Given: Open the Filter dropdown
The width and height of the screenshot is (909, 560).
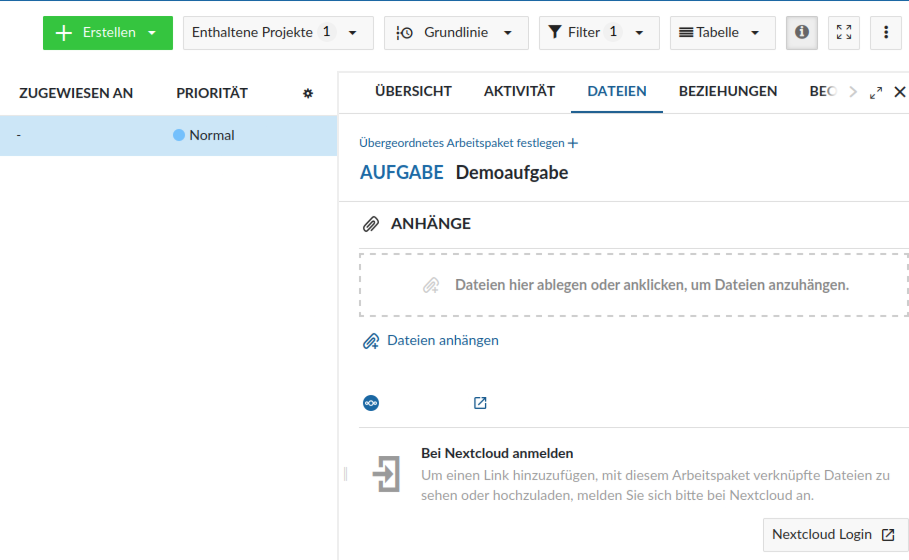Looking at the screenshot, I should pyautogui.click(x=599, y=32).
